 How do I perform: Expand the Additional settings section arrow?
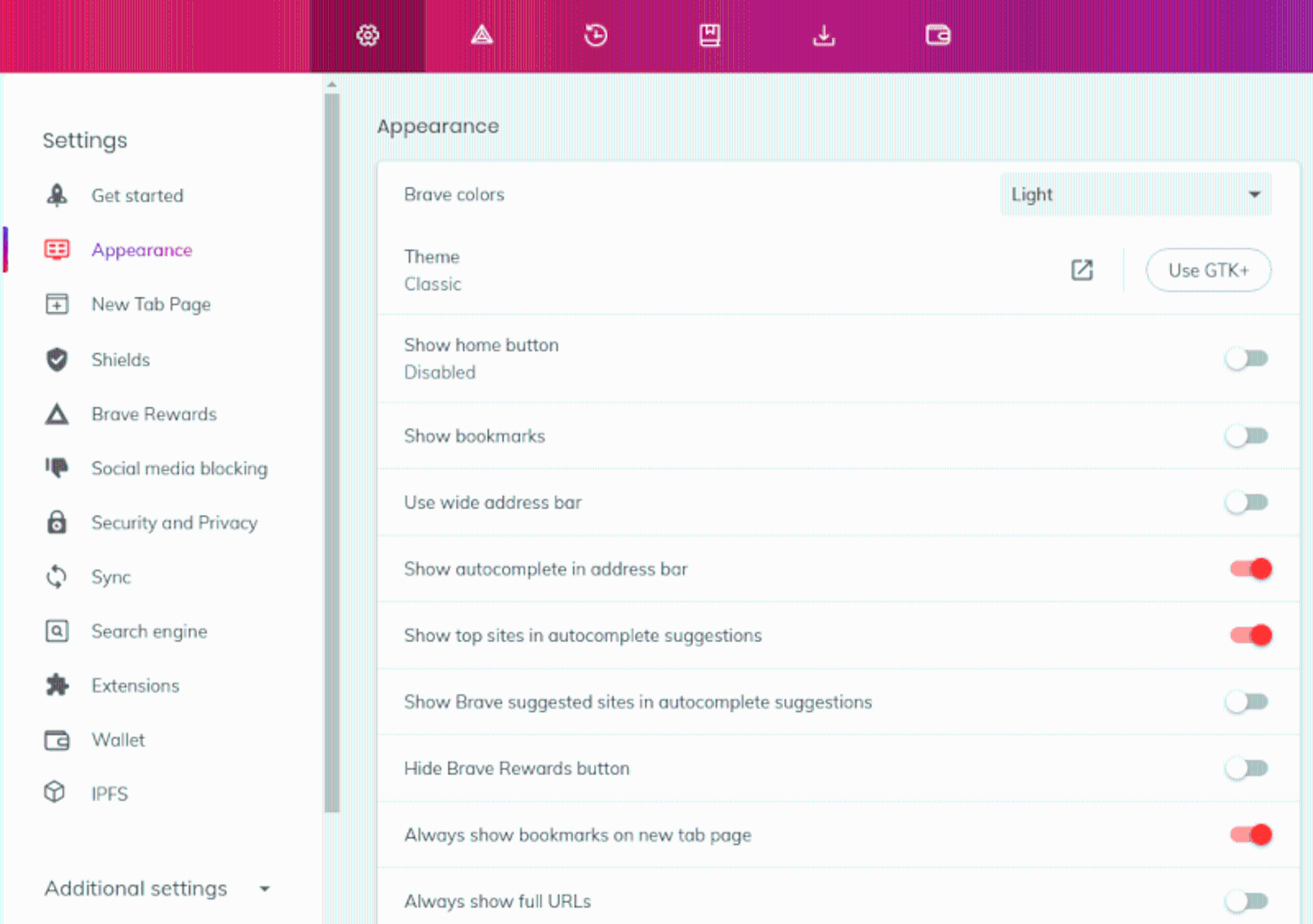265,889
